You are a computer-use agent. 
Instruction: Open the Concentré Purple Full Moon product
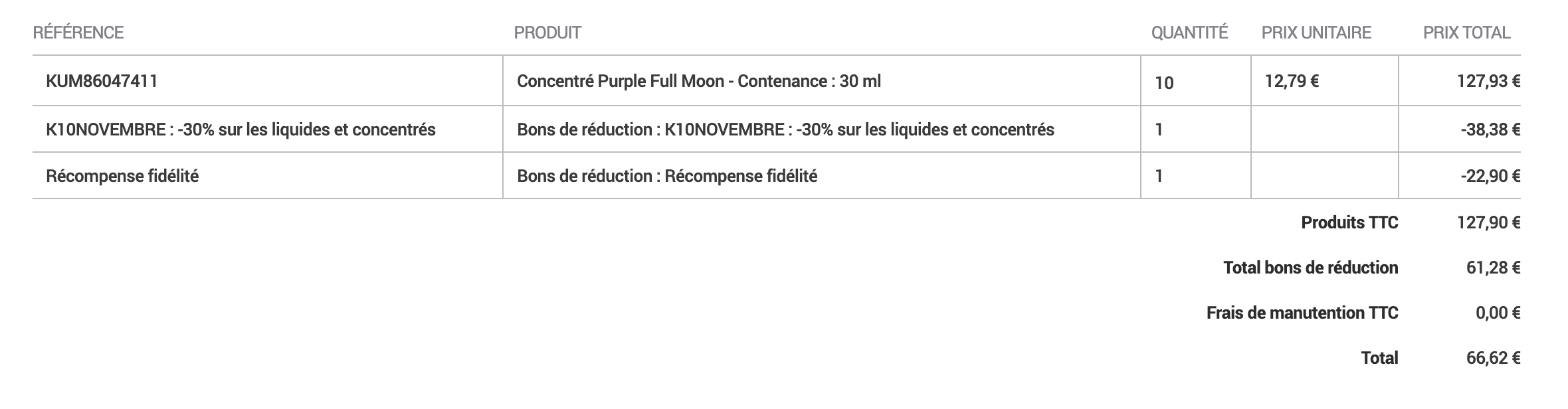(699, 81)
